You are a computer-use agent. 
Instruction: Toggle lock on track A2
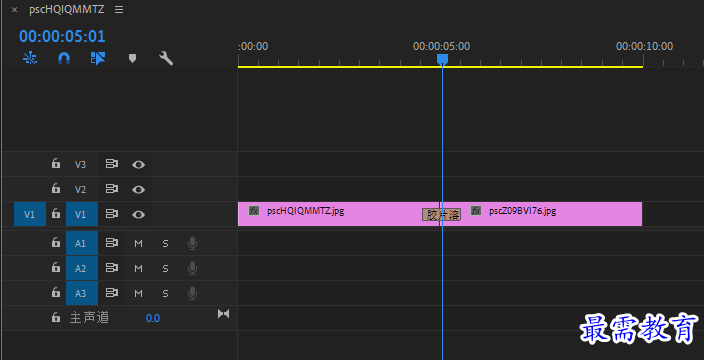point(56,268)
